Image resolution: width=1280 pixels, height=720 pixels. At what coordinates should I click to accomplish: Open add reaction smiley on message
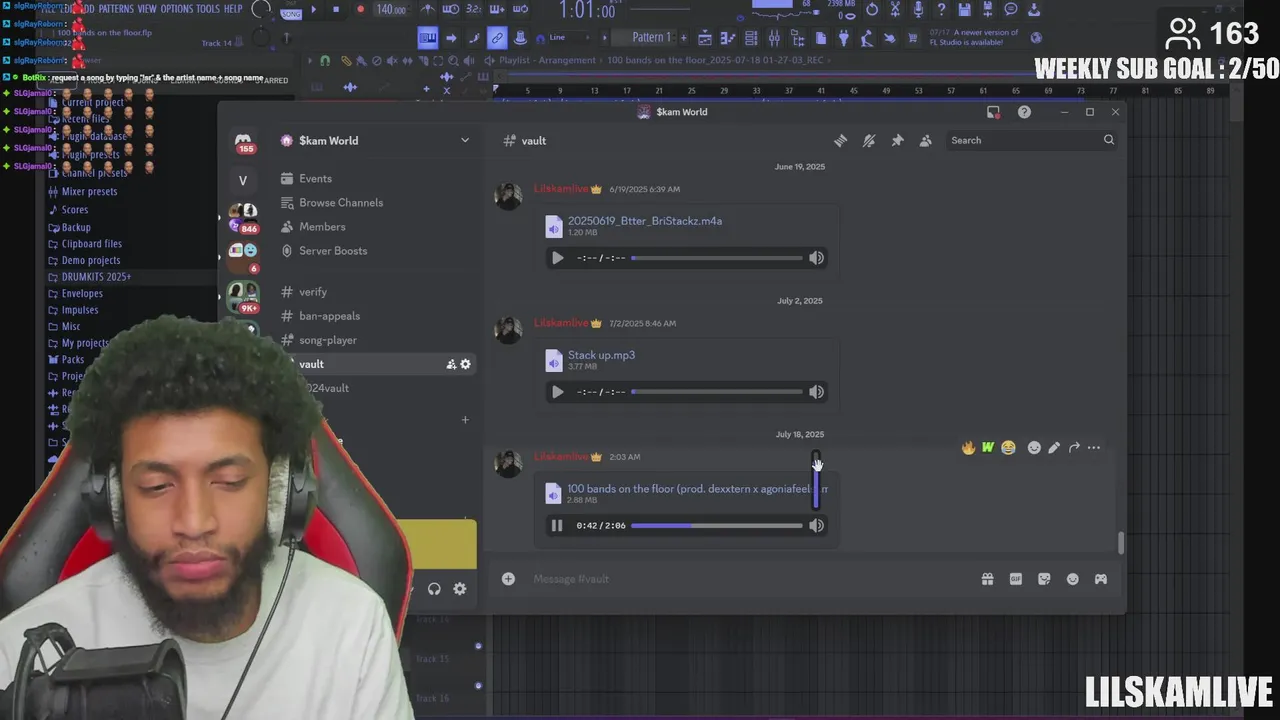[1034, 448]
